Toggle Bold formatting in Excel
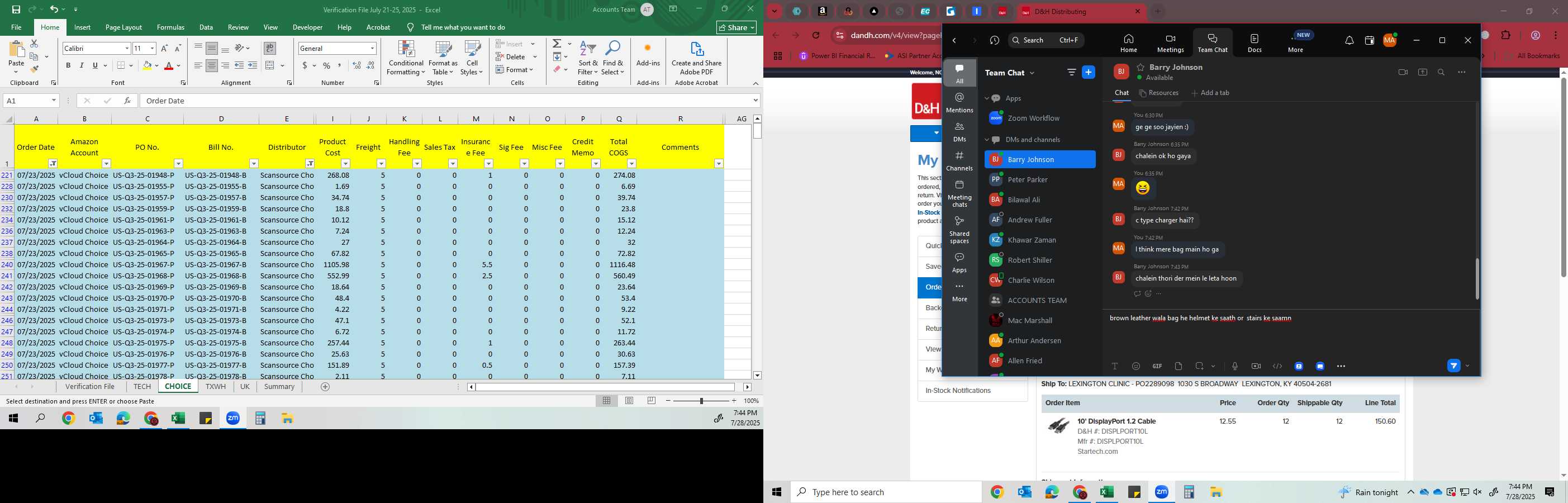 pos(68,65)
